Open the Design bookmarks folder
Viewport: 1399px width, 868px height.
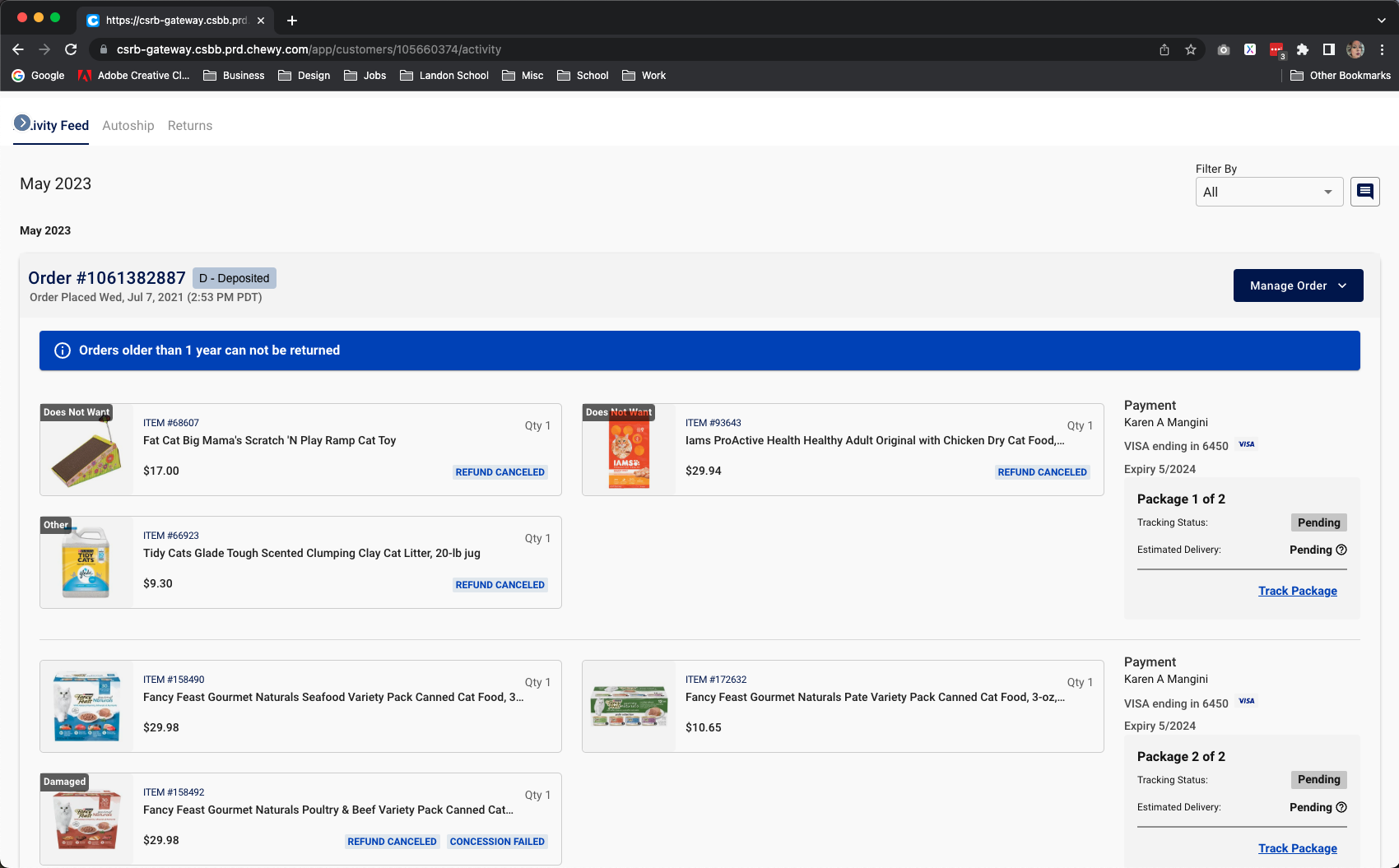coord(304,75)
